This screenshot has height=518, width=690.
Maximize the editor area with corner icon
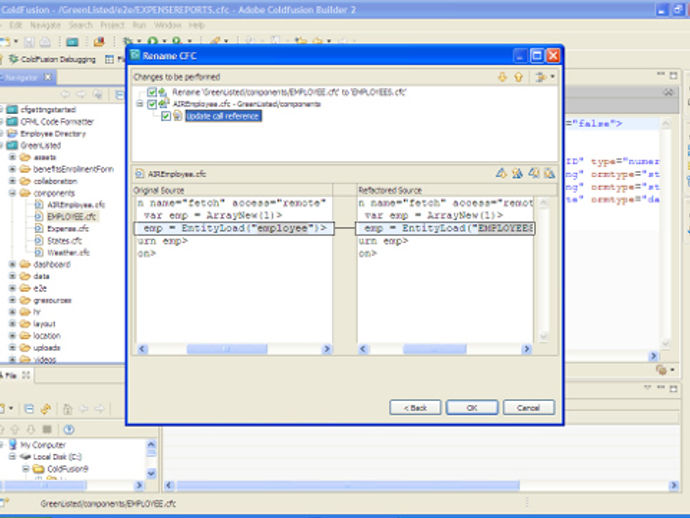click(673, 76)
